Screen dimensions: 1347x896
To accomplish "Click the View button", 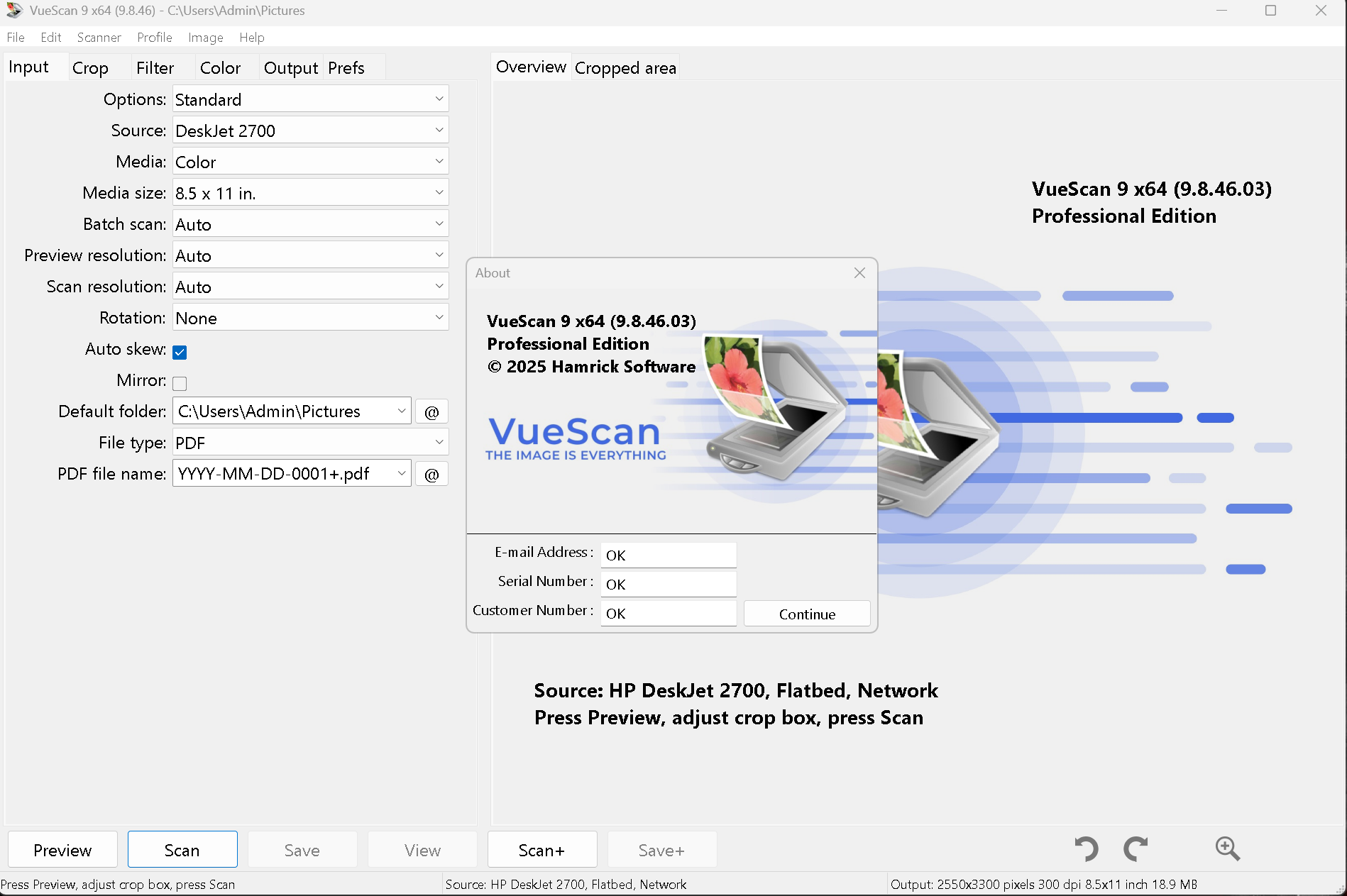I will 422,850.
